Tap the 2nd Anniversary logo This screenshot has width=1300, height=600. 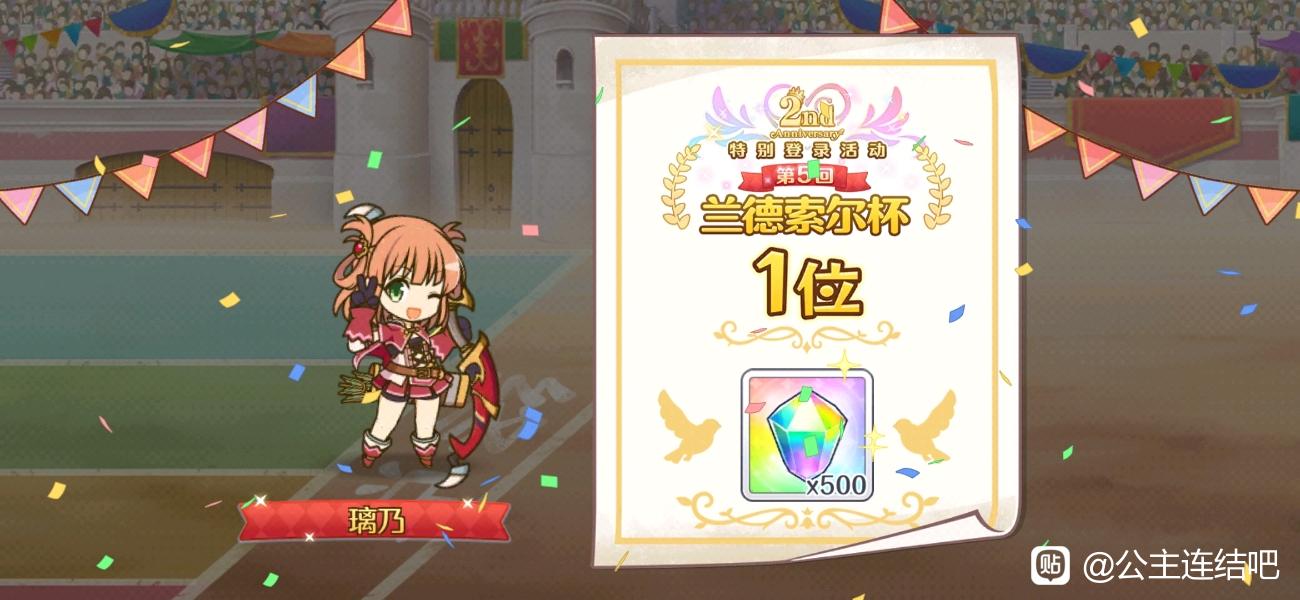[806, 115]
